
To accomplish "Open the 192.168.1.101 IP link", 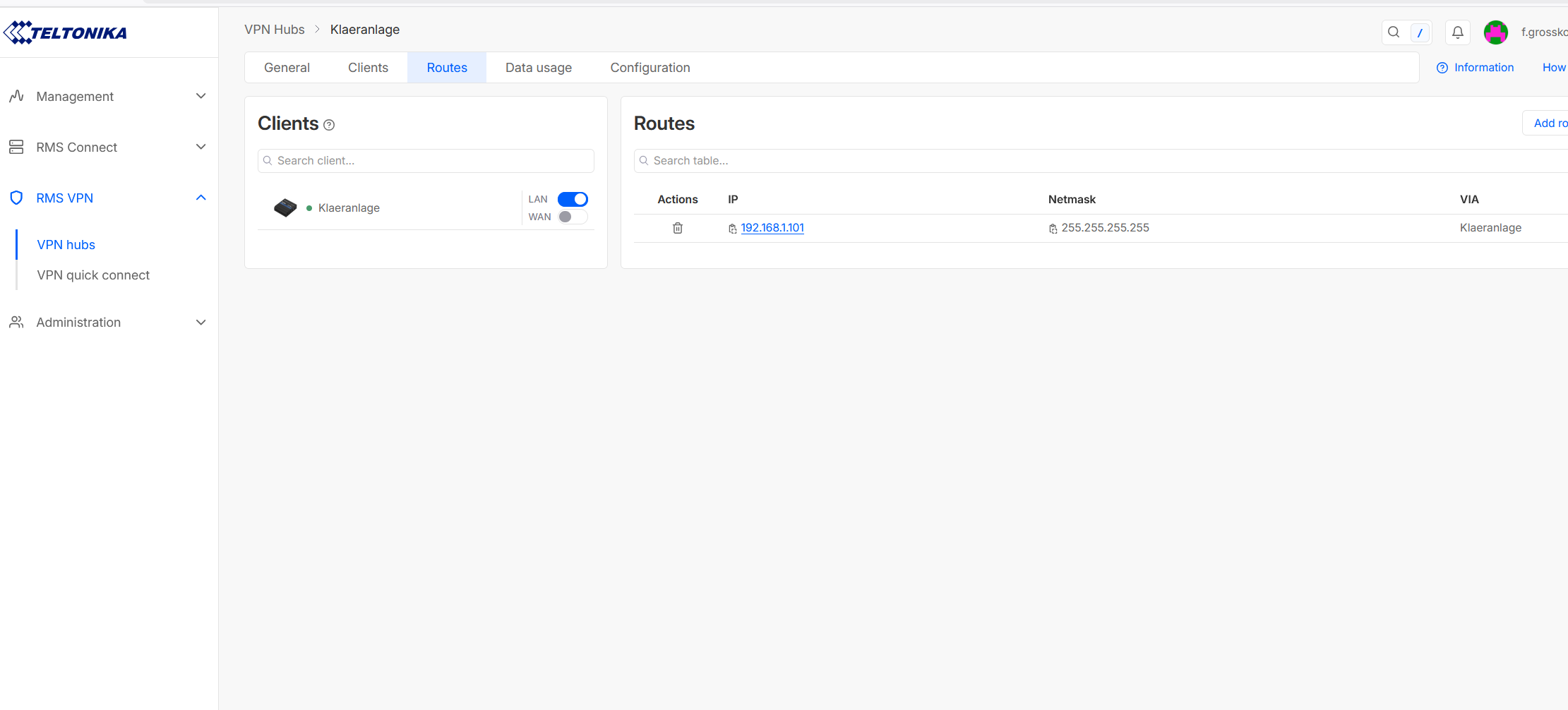I will point(772,227).
